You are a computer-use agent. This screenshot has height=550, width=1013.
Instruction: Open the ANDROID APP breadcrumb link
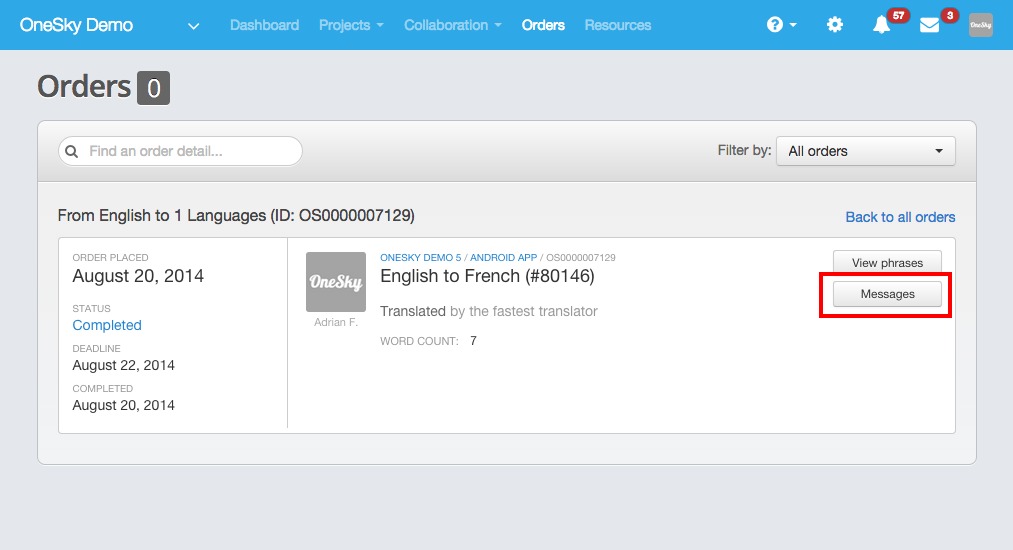503,257
